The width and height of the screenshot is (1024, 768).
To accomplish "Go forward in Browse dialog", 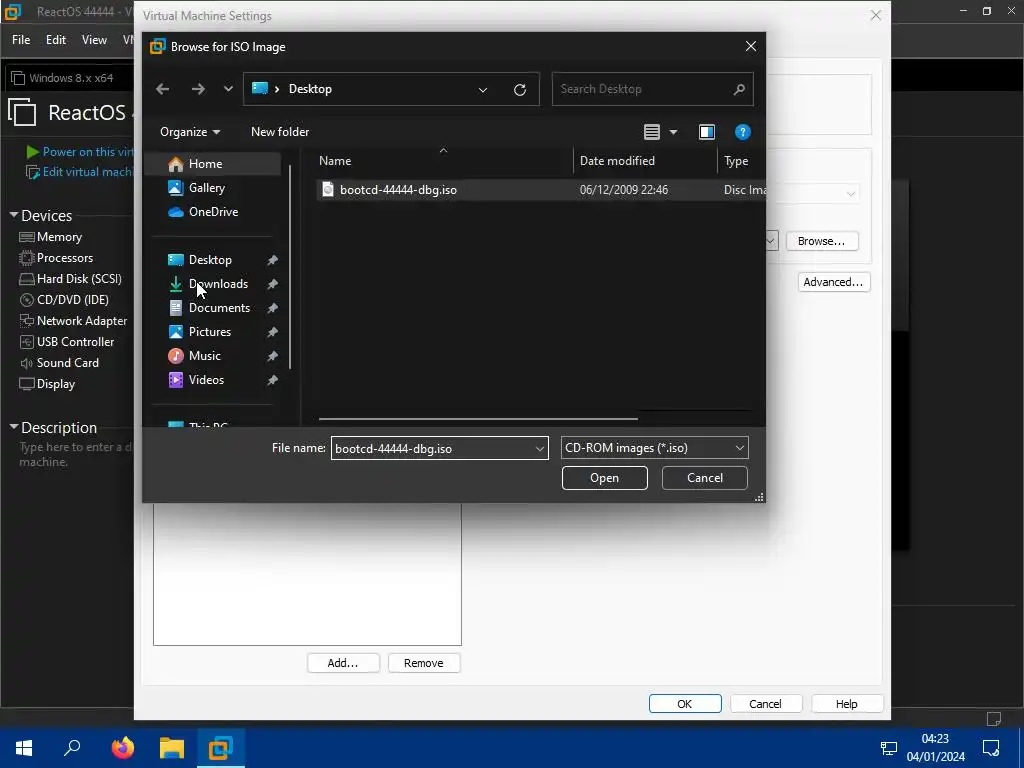I will (x=198, y=89).
